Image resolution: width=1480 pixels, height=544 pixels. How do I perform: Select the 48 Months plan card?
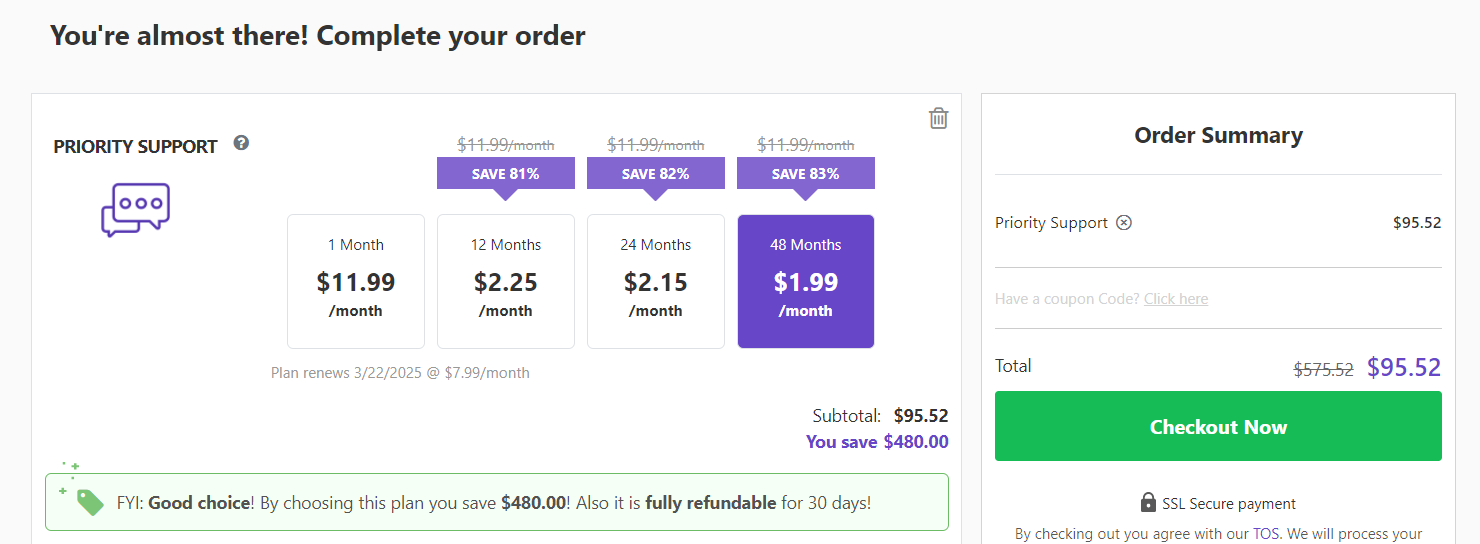806,281
